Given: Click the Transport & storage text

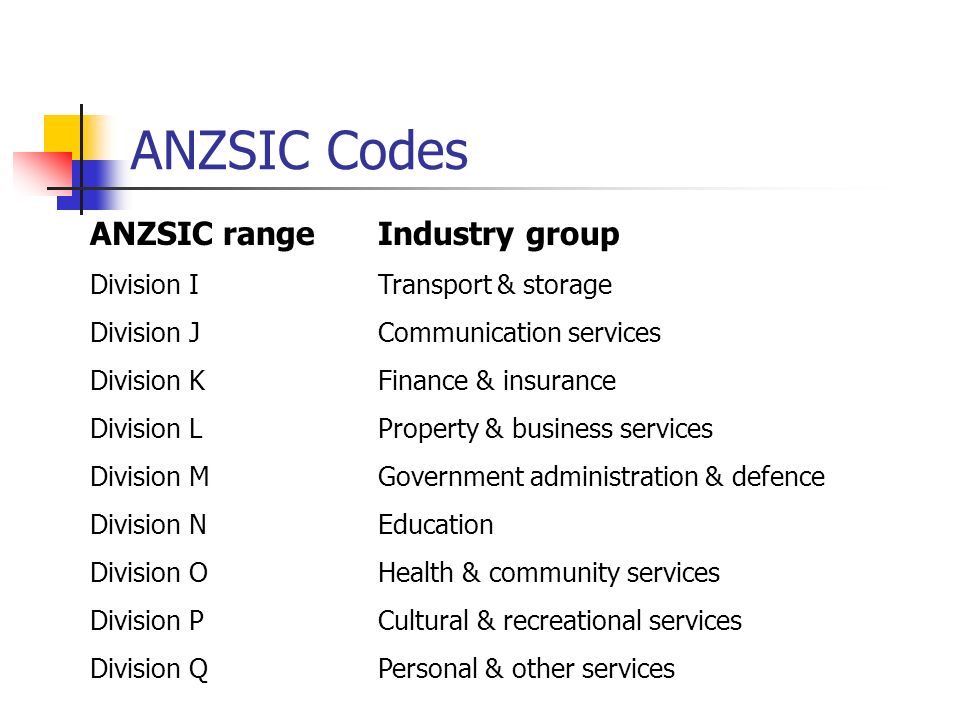Looking at the screenshot, I should [495, 285].
